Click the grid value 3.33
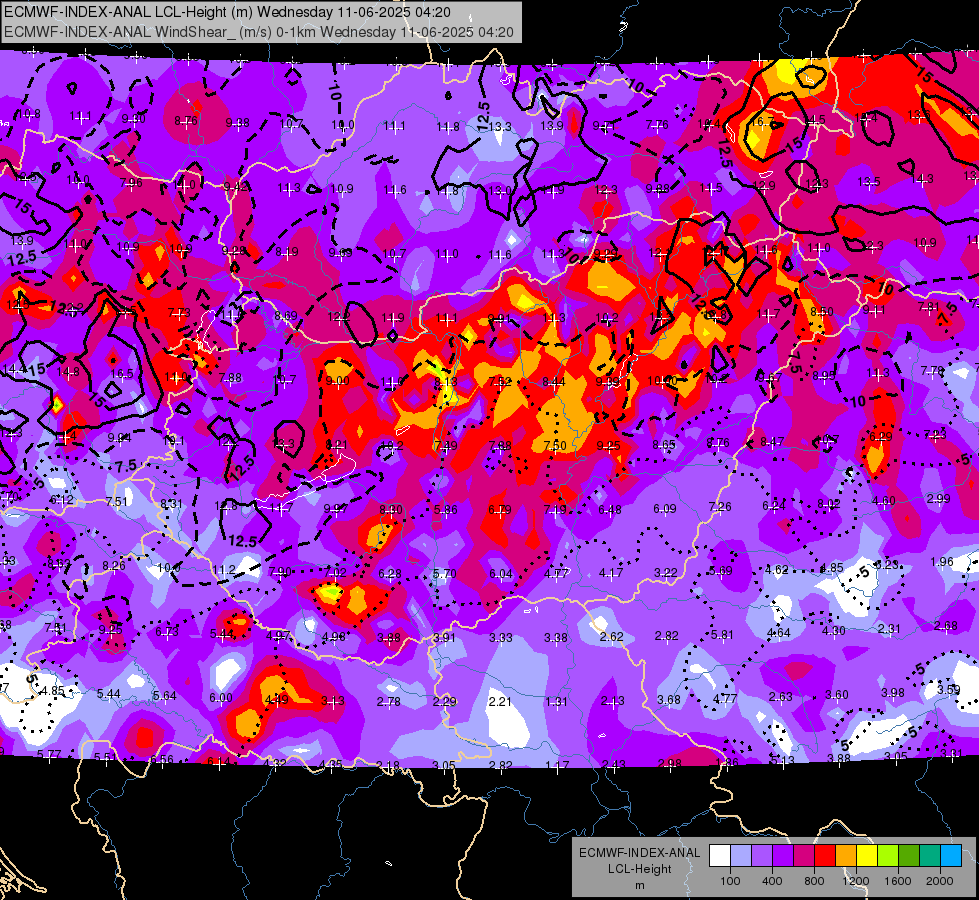The image size is (979, 900). [x=501, y=638]
